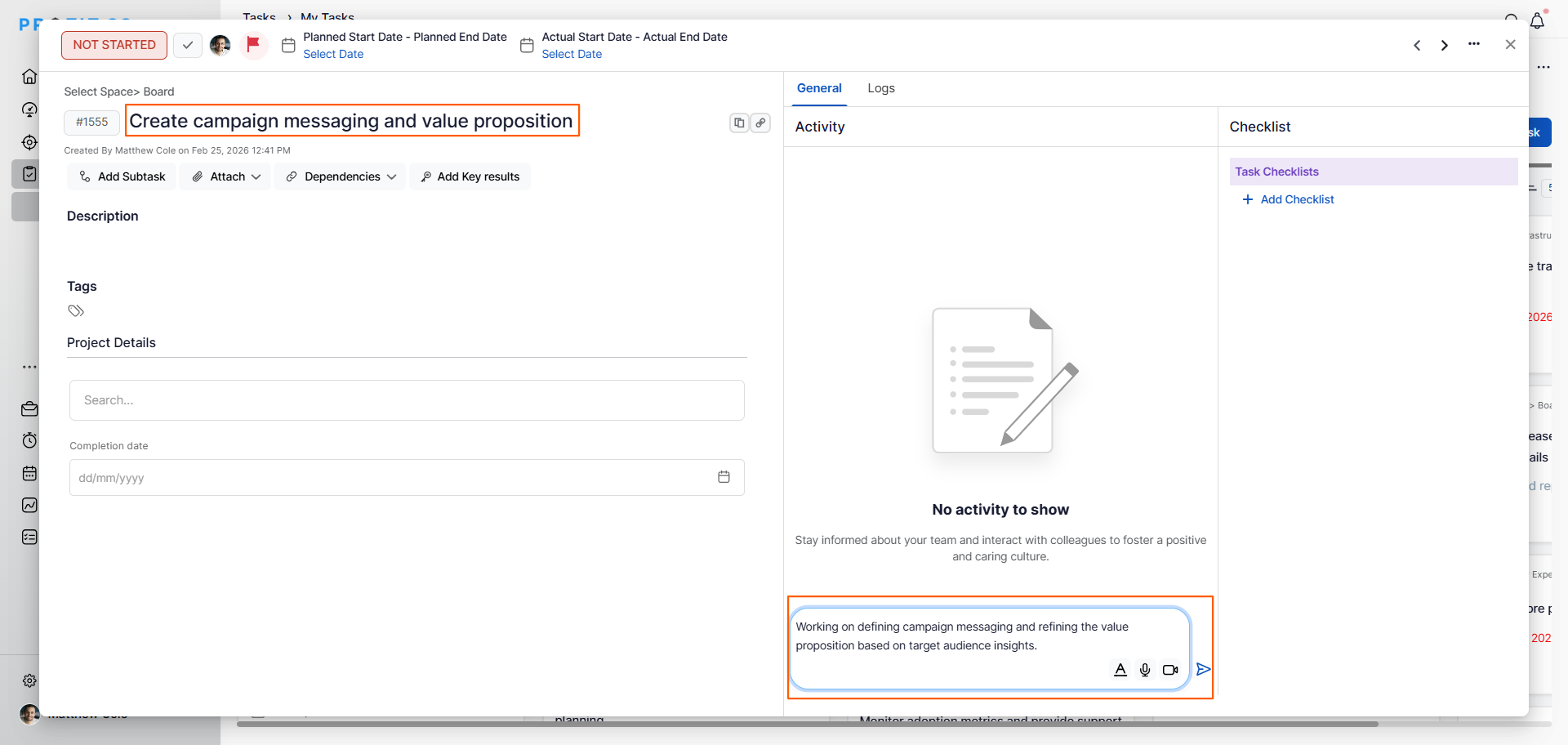Click the copy link icon beside title

coord(760,123)
